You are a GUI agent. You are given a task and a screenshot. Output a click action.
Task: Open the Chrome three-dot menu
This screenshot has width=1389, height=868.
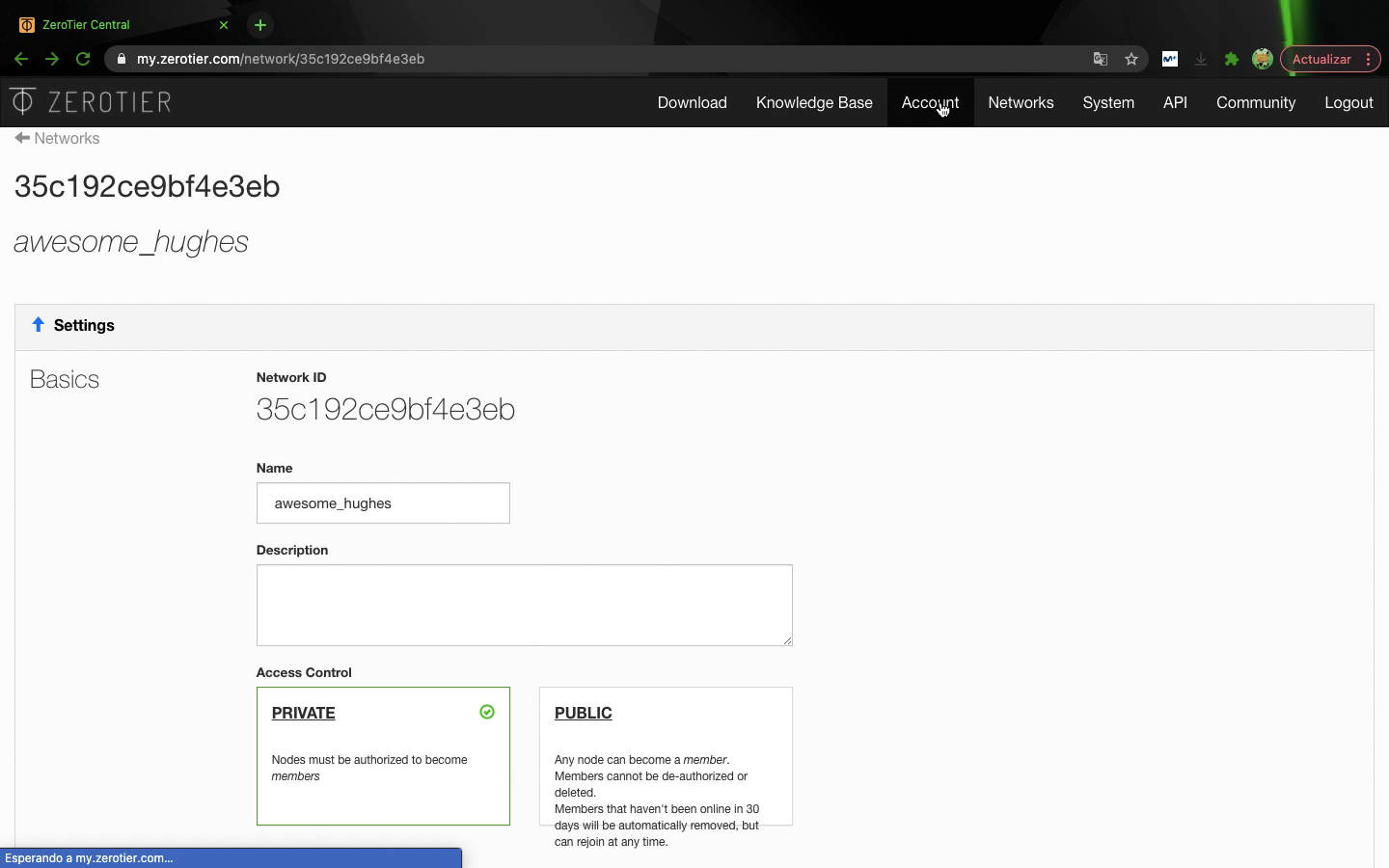1369,59
